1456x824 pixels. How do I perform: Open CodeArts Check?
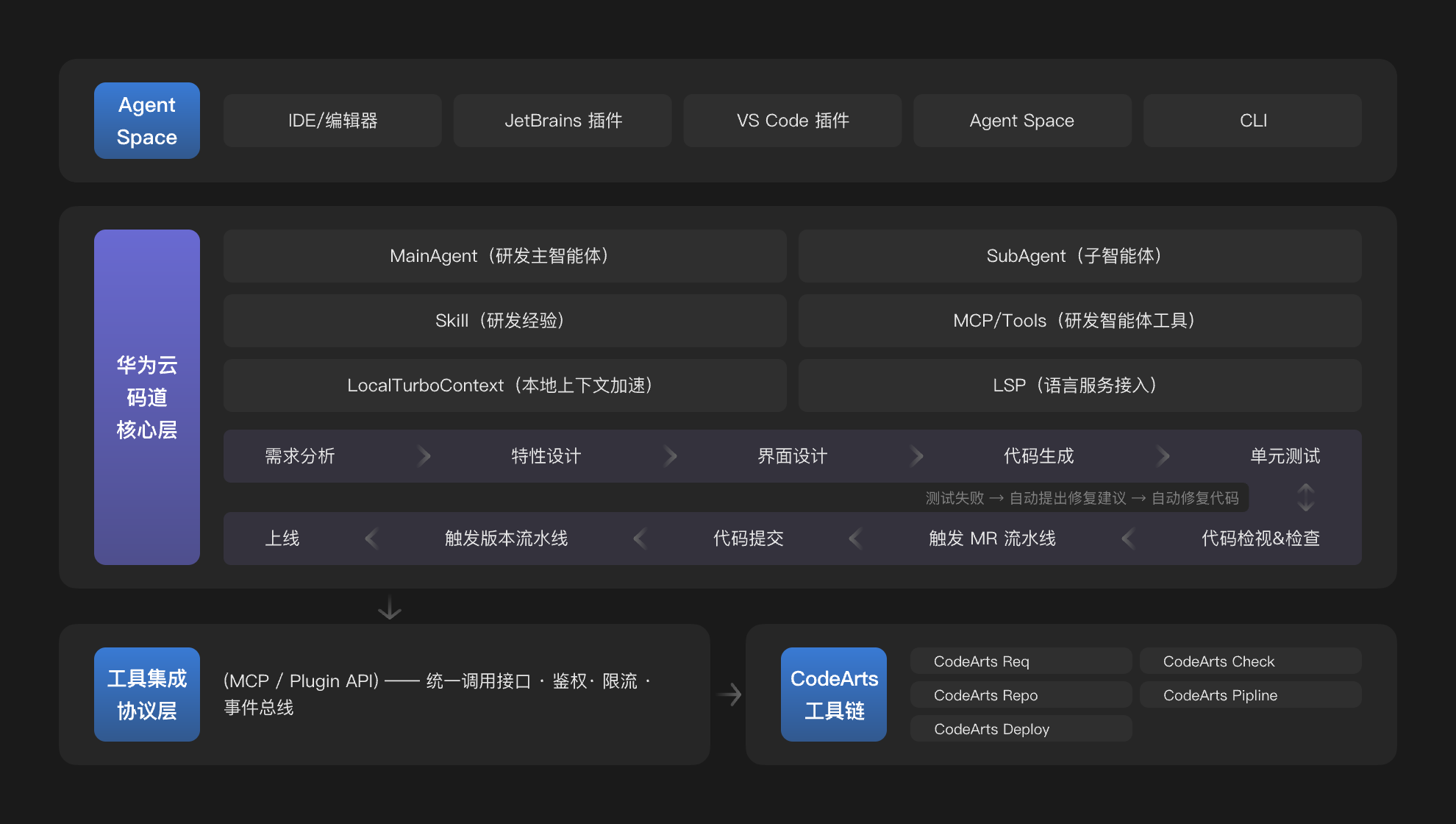(x=1251, y=661)
